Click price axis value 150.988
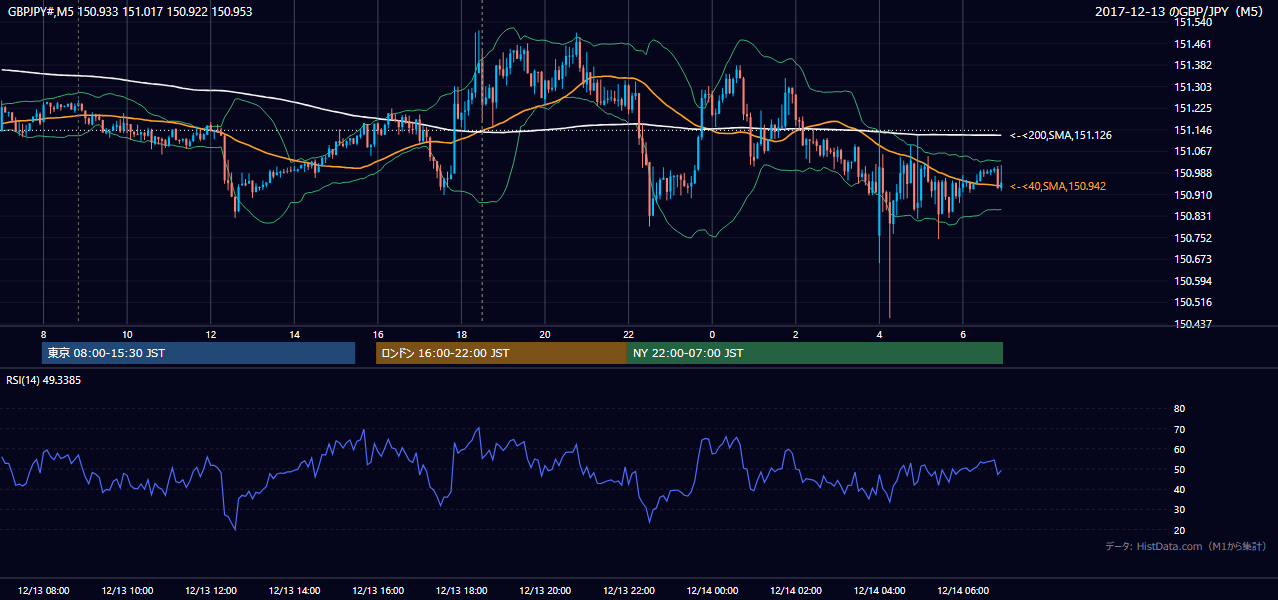Viewport: 1278px width, 600px height. pos(1193,173)
